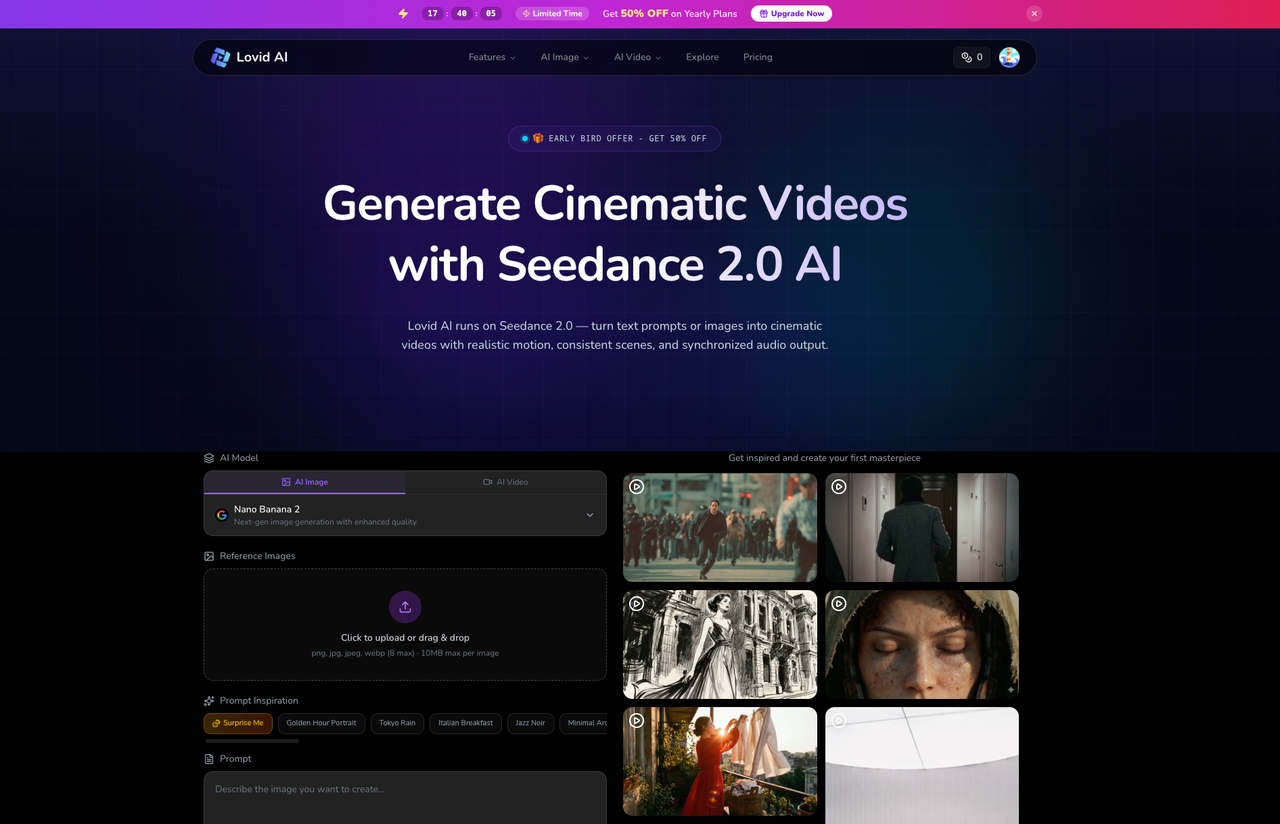This screenshot has width=1280, height=824.
Task: Expand the AI Image nav dropdown
Action: pyautogui.click(x=565, y=57)
